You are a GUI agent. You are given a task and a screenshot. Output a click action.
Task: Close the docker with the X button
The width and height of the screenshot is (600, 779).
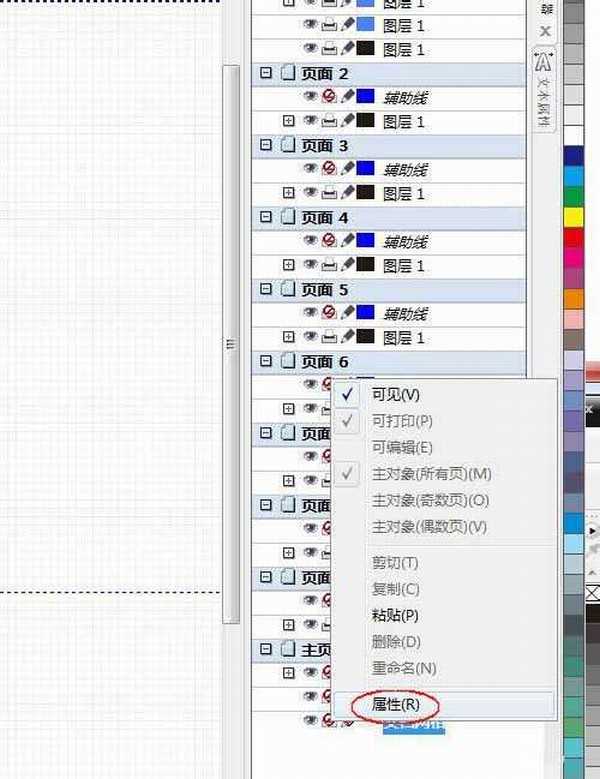pyautogui.click(x=545, y=31)
